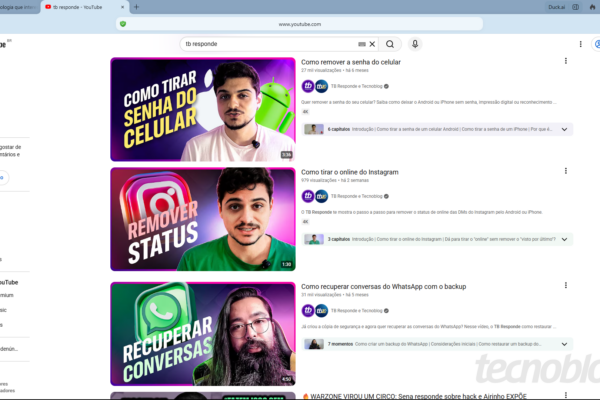Open video title 'Como tirar o online do Instagram'
600x400 pixels.
point(349,172)
